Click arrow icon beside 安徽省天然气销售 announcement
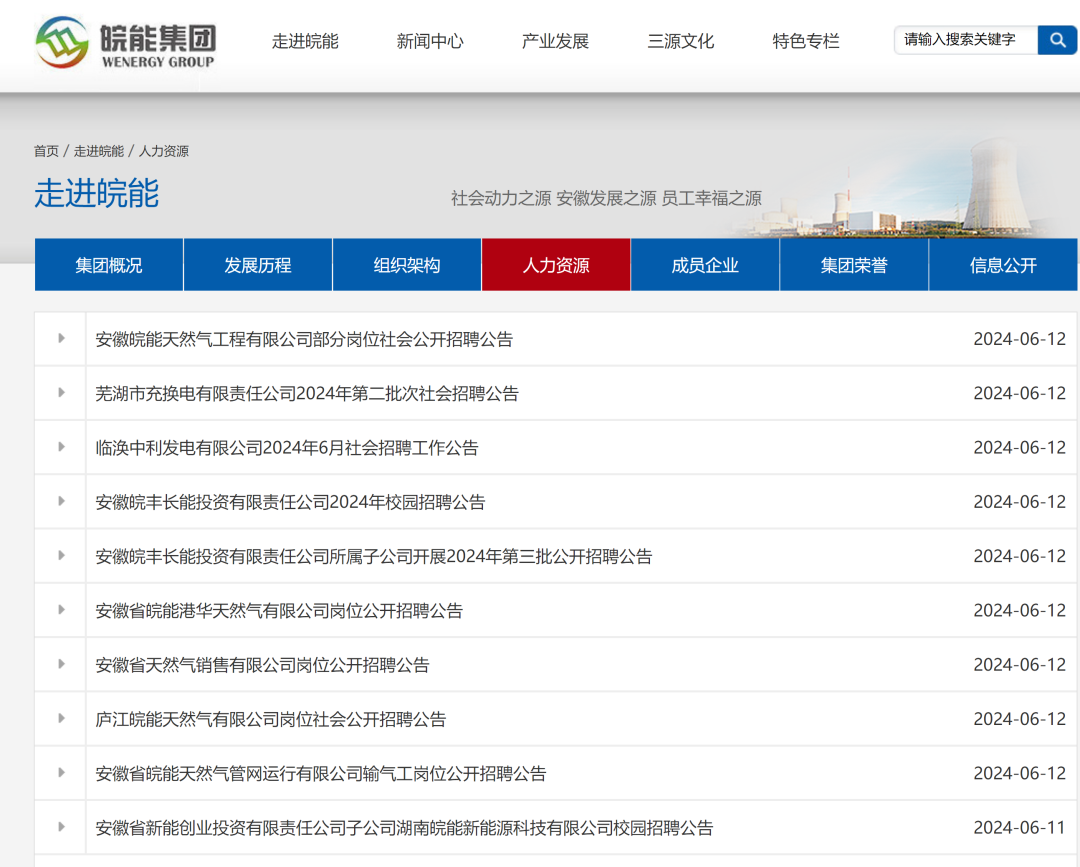1080x867 pixels. tap(61, 664)
